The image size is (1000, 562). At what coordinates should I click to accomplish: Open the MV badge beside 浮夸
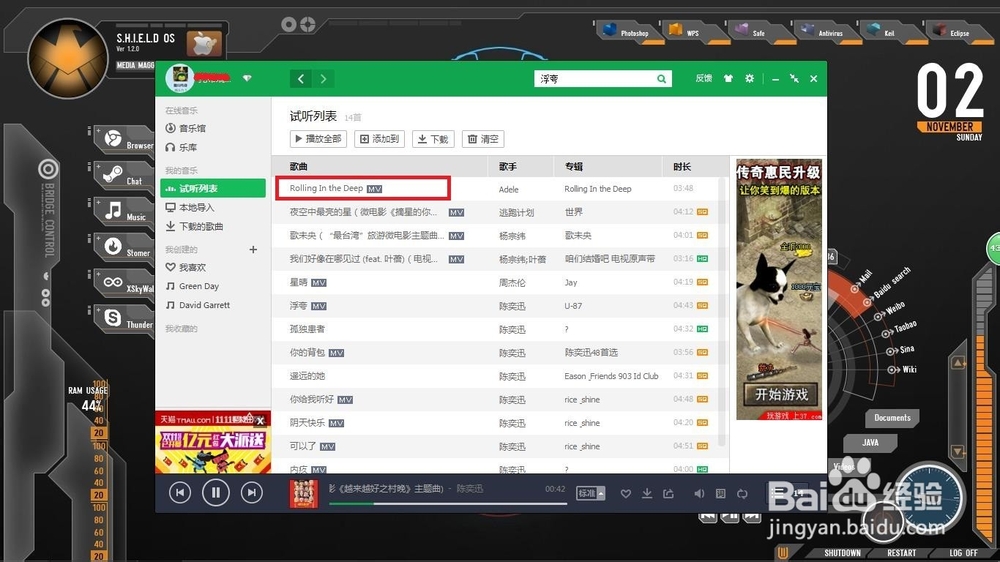tap(318, 306)
